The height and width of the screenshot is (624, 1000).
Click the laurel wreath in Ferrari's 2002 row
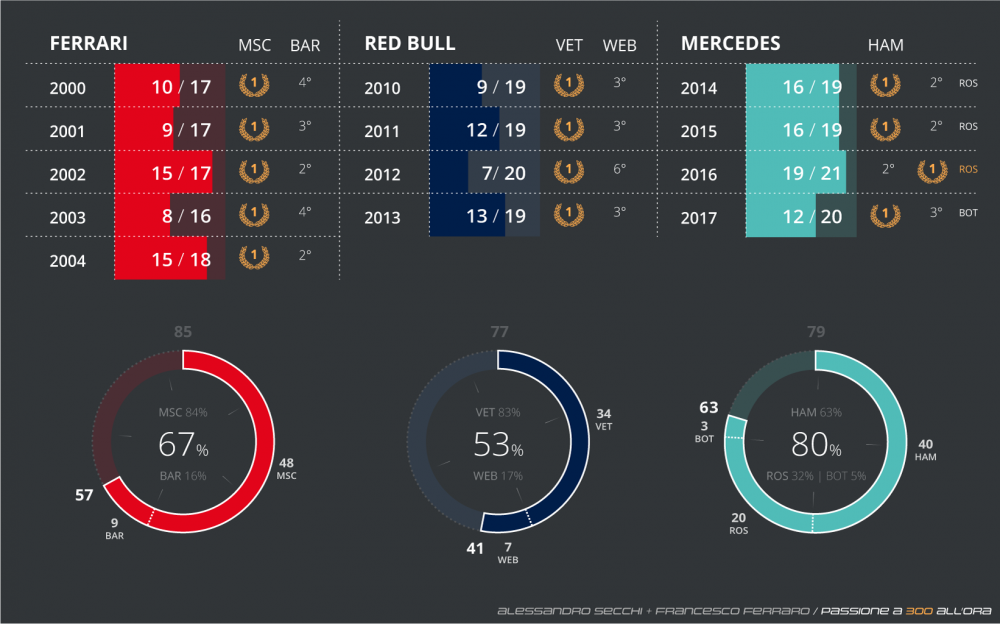click(x=254, y=172)
